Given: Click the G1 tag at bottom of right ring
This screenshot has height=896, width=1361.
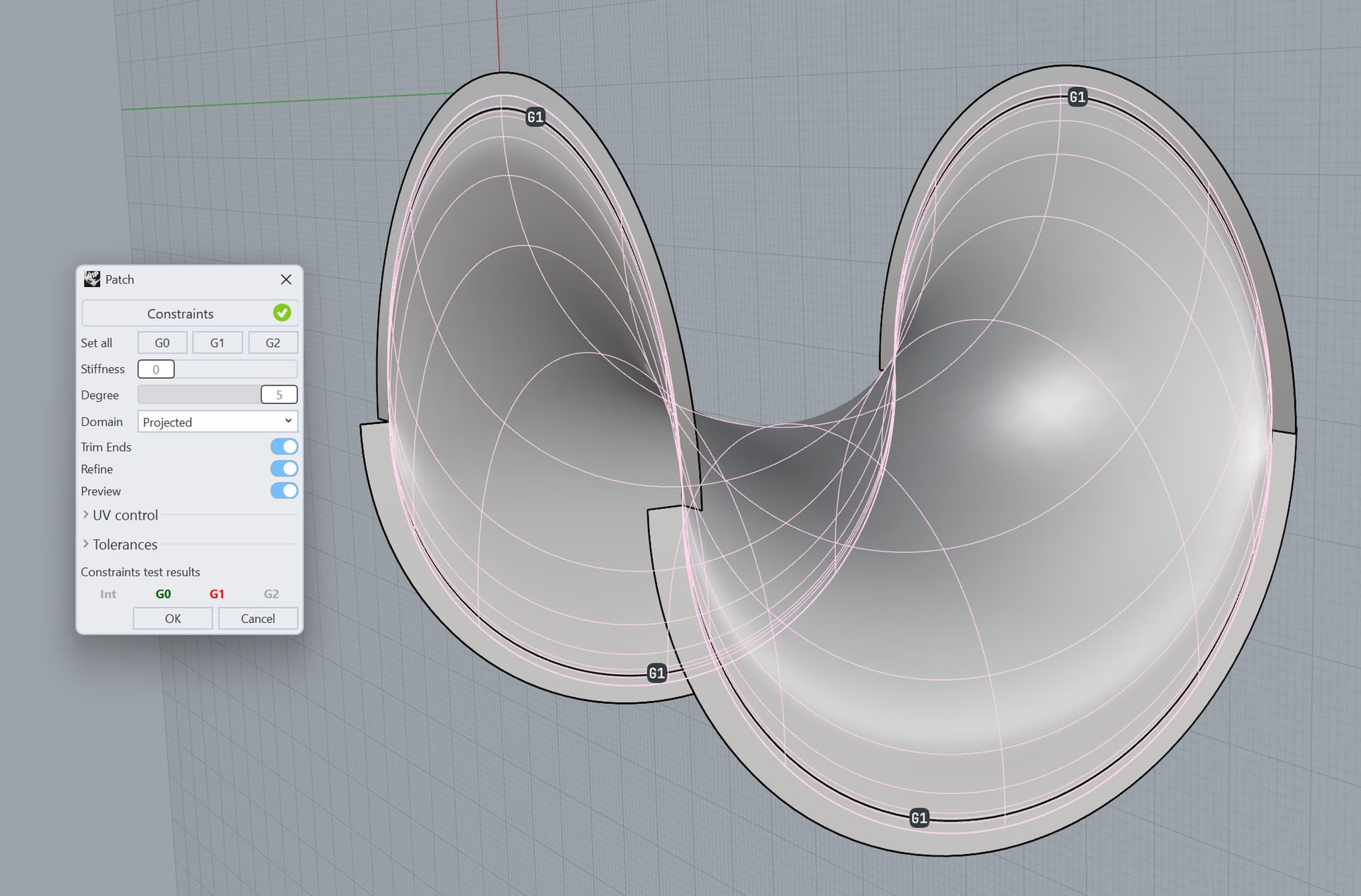Looking at the screenshot, I should click(919, 818).
